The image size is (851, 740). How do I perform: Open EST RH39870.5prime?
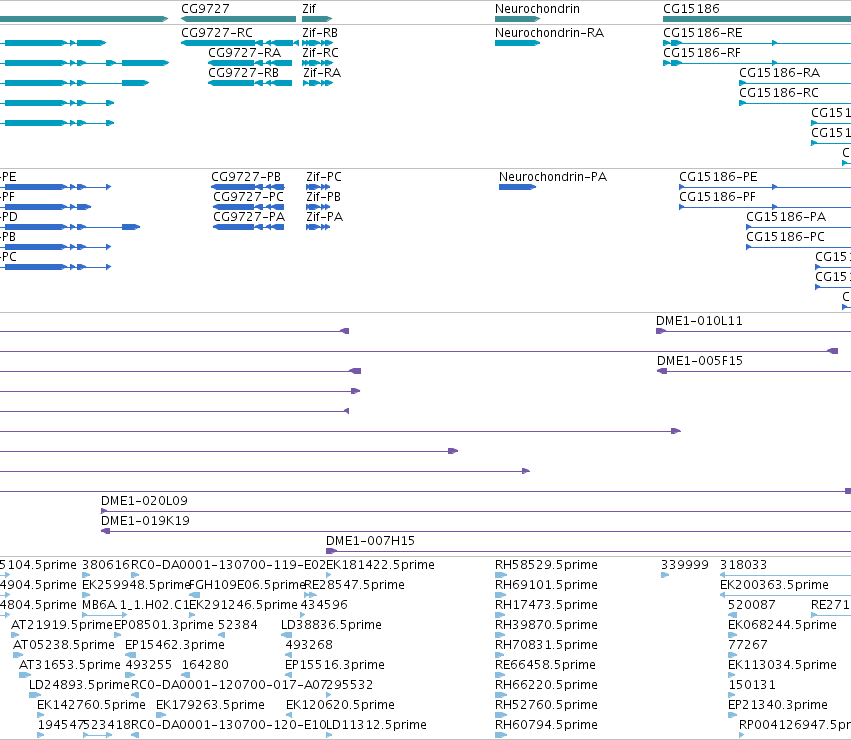click(546, 625)
